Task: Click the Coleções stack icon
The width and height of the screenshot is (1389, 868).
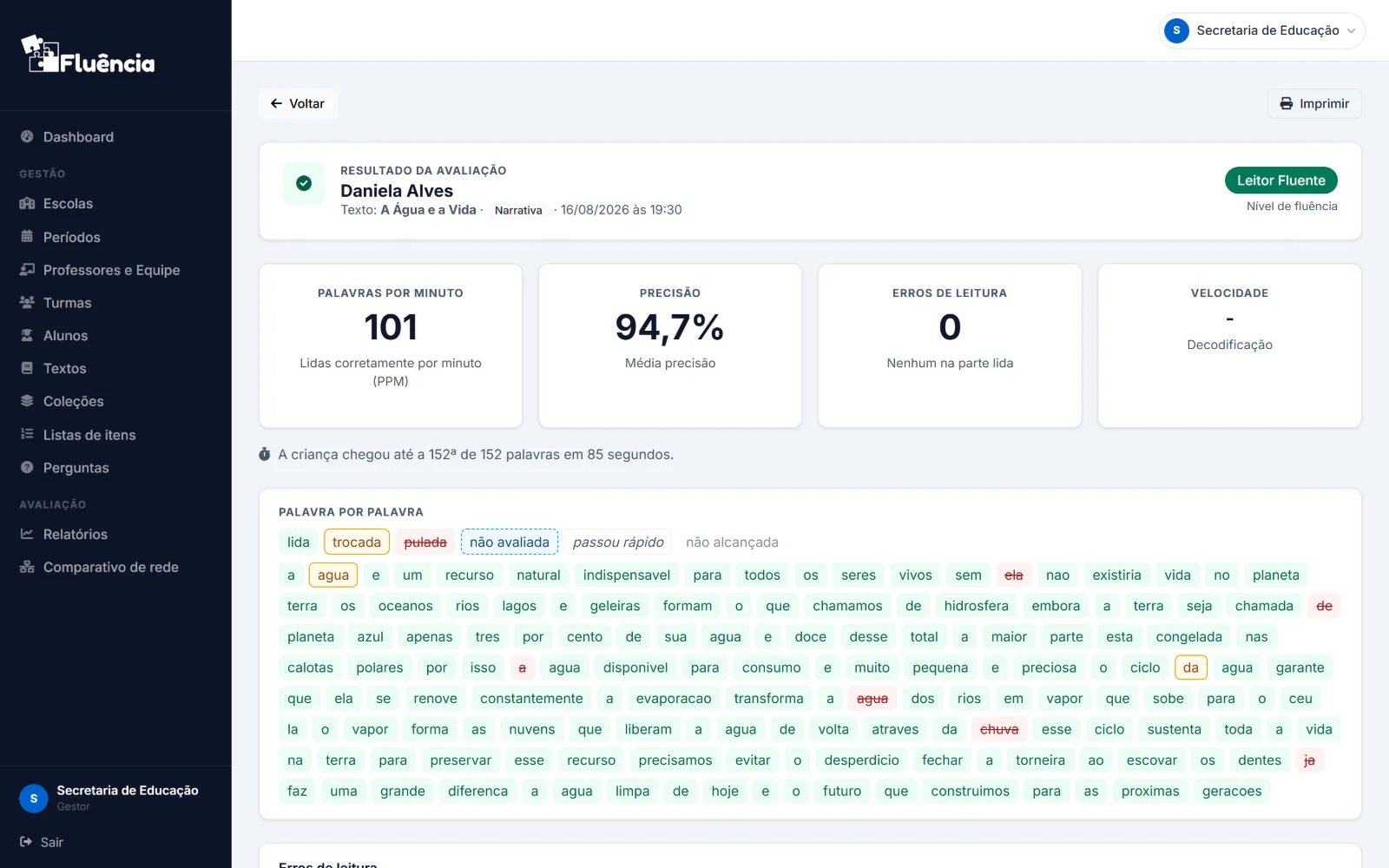Action: [27, 401]
